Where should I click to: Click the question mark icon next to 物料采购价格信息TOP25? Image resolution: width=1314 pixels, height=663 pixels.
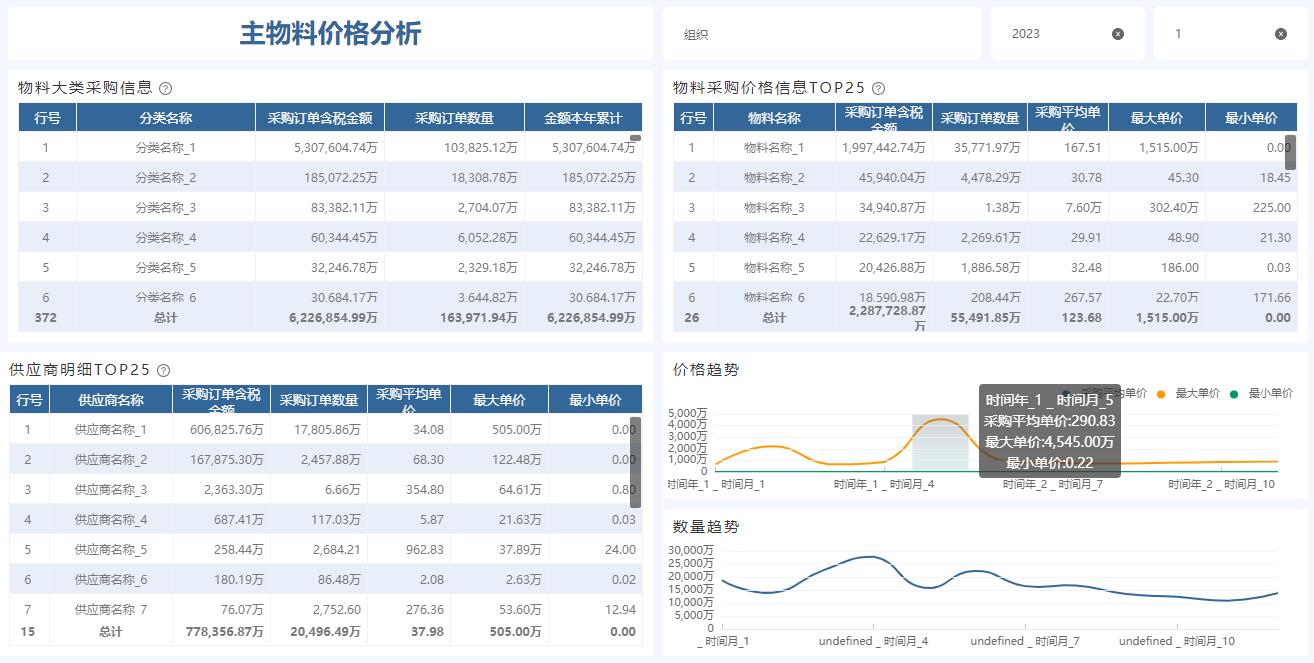(878, 87)
